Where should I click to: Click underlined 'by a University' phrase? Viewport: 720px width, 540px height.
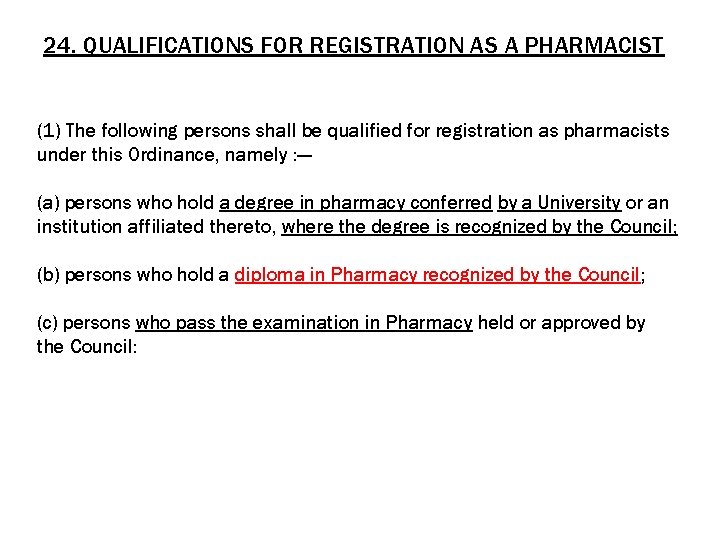(x=559, y=203)
